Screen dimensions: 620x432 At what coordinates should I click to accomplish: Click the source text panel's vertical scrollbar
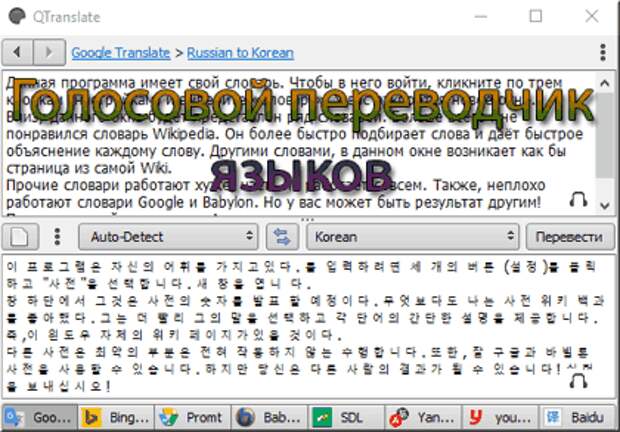point(605,140)
